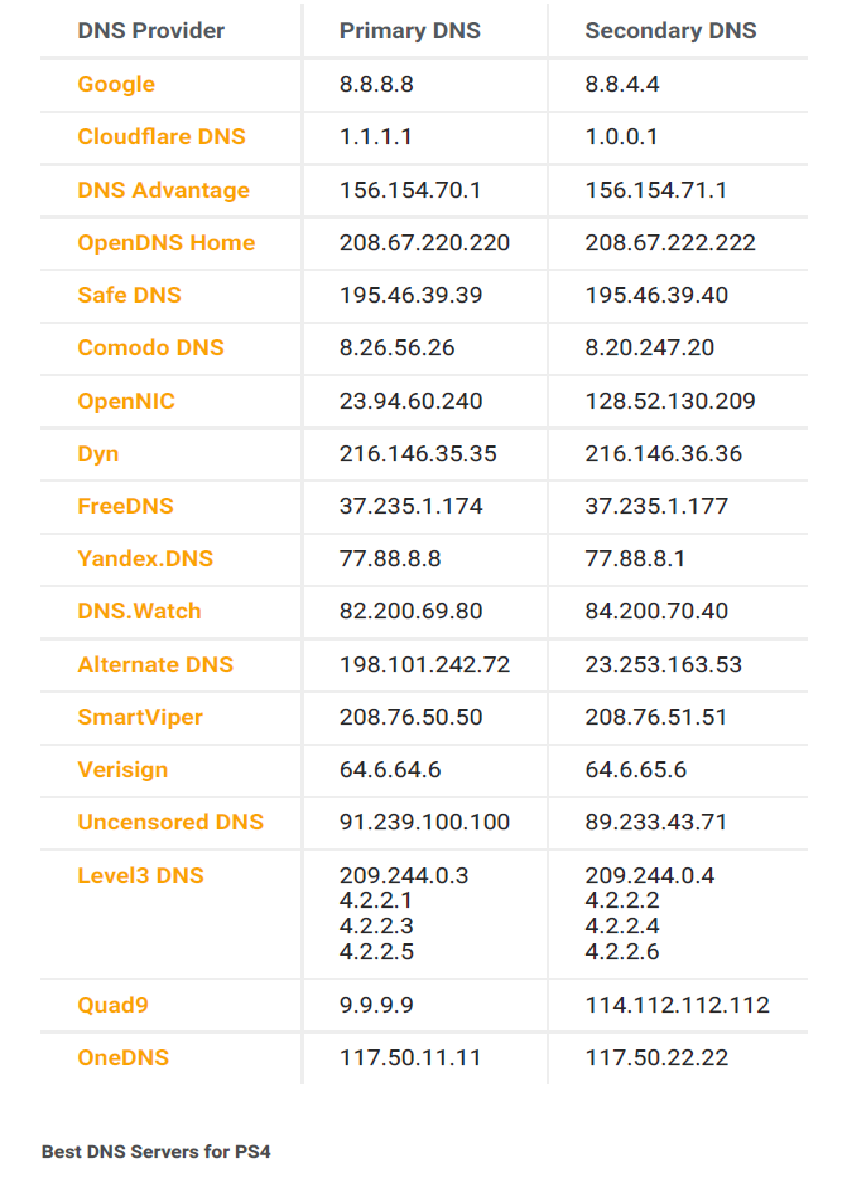Follow the SmartViper link
The image size is (847, 1180).
pyautogui.click(x=140, y=717)
